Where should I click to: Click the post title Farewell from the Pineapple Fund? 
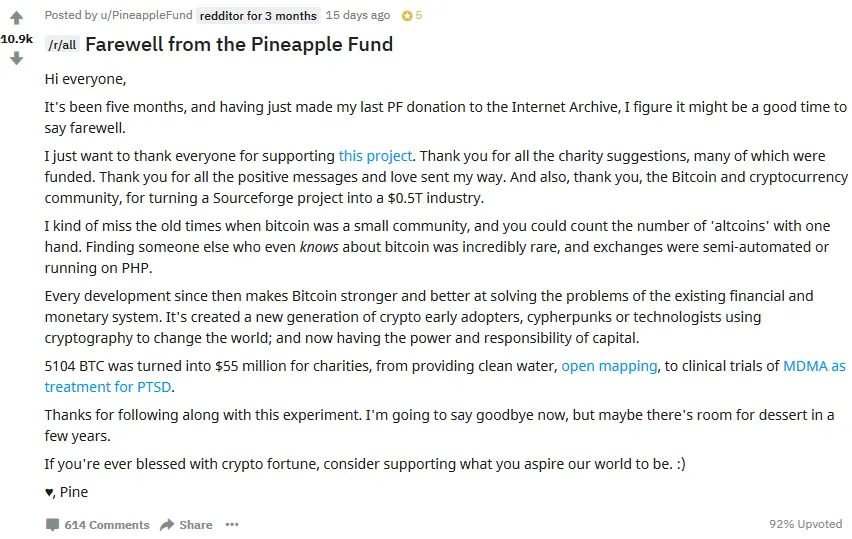coord(239,45)
